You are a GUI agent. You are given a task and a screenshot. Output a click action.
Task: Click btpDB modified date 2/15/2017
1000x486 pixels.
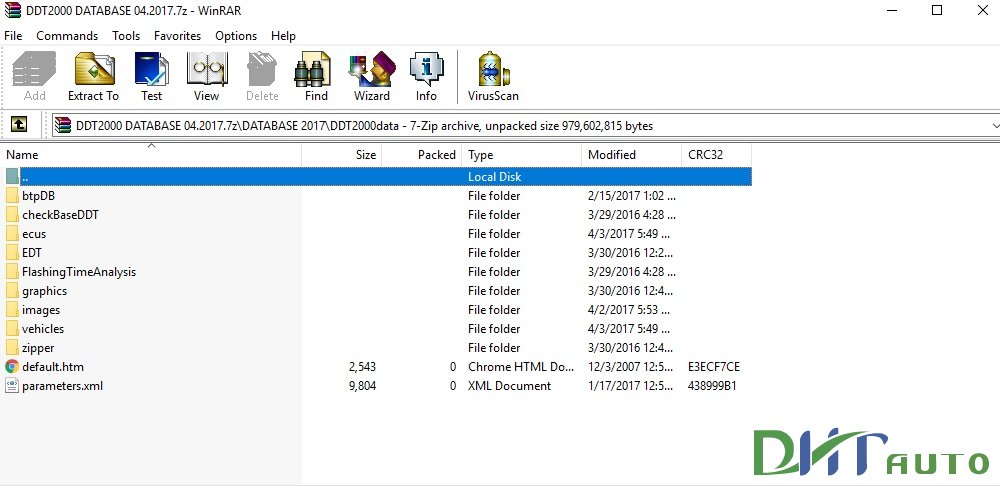pyautogui.click(x=632, y=196)
